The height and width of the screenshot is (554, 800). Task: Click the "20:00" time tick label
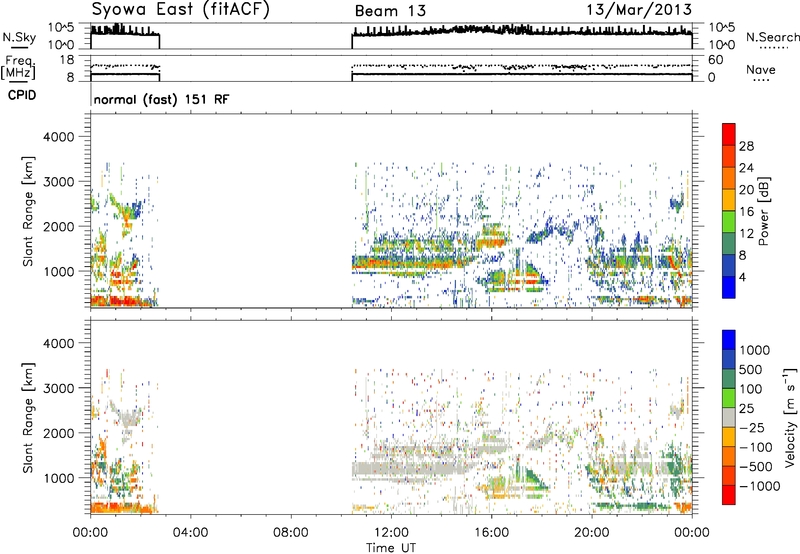pos(591,533)
